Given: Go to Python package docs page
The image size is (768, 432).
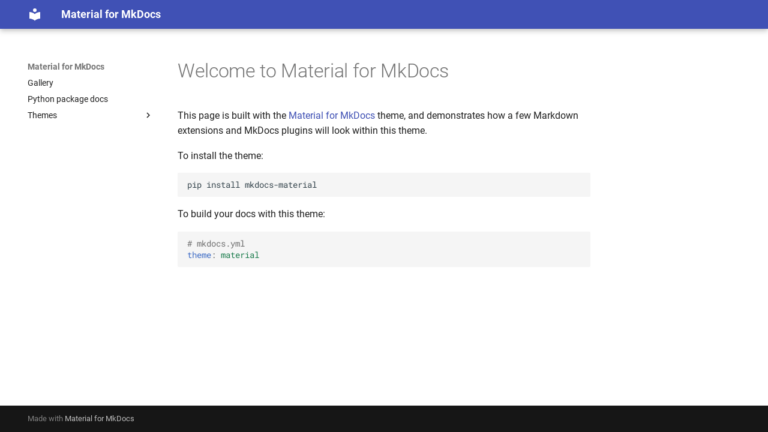Looking at the screenshot, I should (67, 99).
